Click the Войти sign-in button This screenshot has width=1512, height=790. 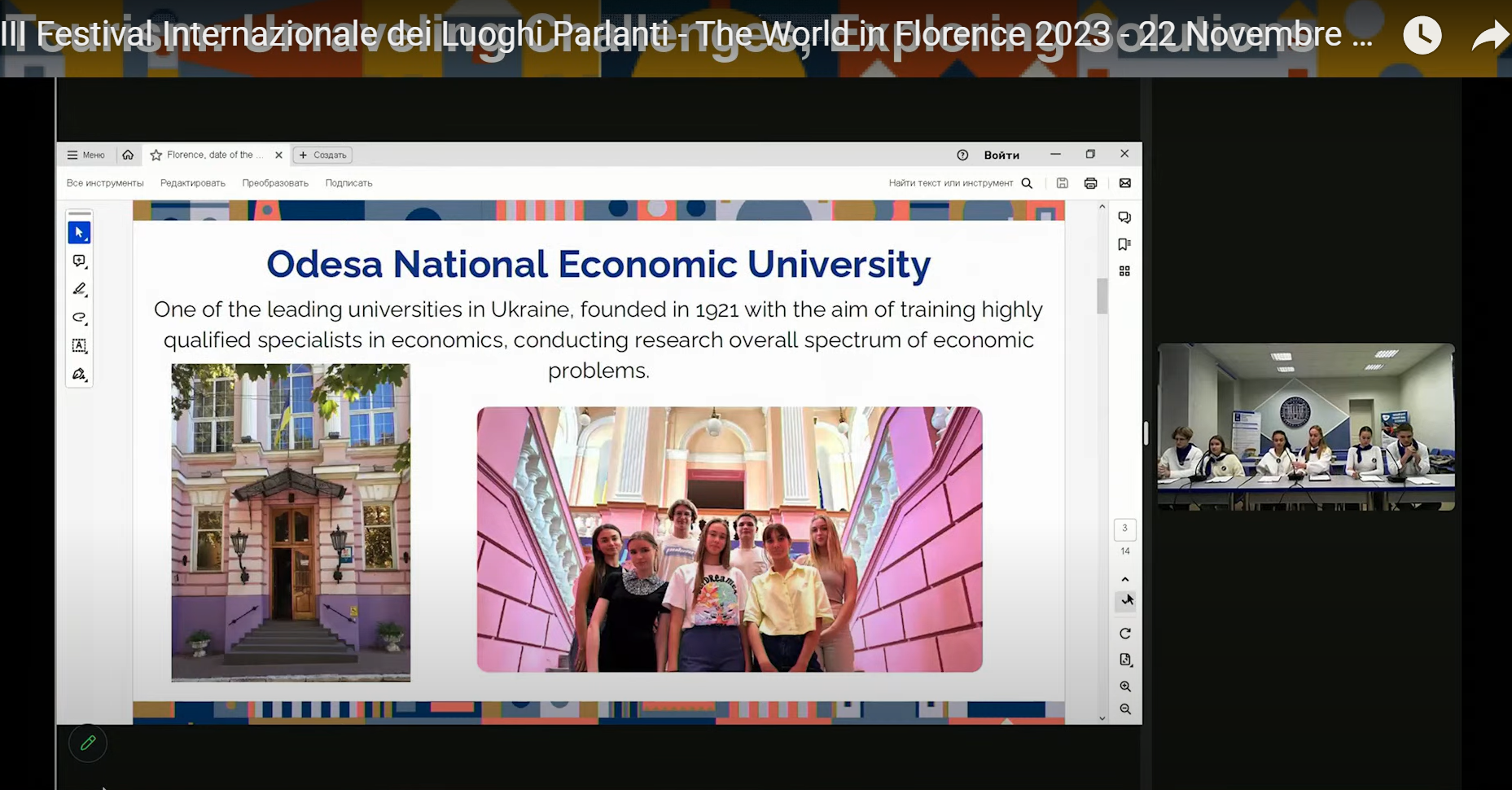pyautogui.click(x=1001, y=155)
